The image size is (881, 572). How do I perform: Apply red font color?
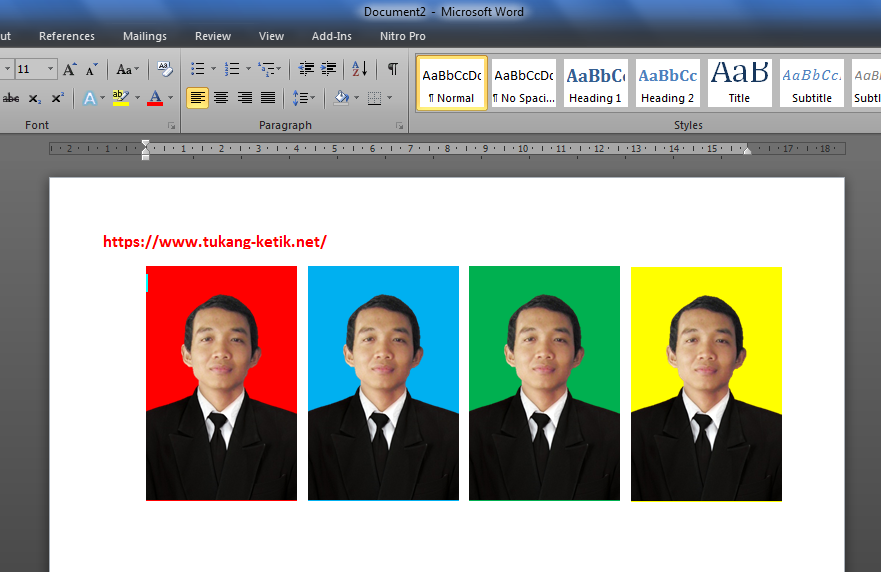tap(155, 98)
